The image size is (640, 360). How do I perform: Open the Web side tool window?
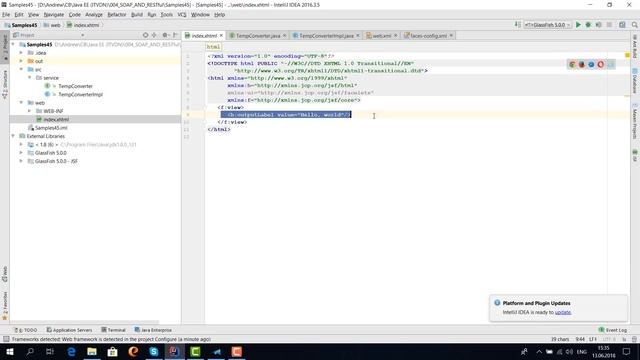[x=5, y=274]
